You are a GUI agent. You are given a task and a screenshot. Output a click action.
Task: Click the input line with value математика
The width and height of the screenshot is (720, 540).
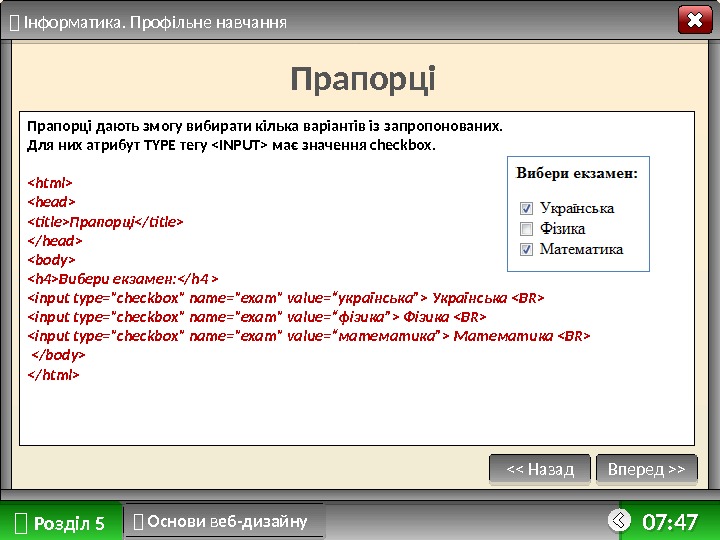(309, 336)
